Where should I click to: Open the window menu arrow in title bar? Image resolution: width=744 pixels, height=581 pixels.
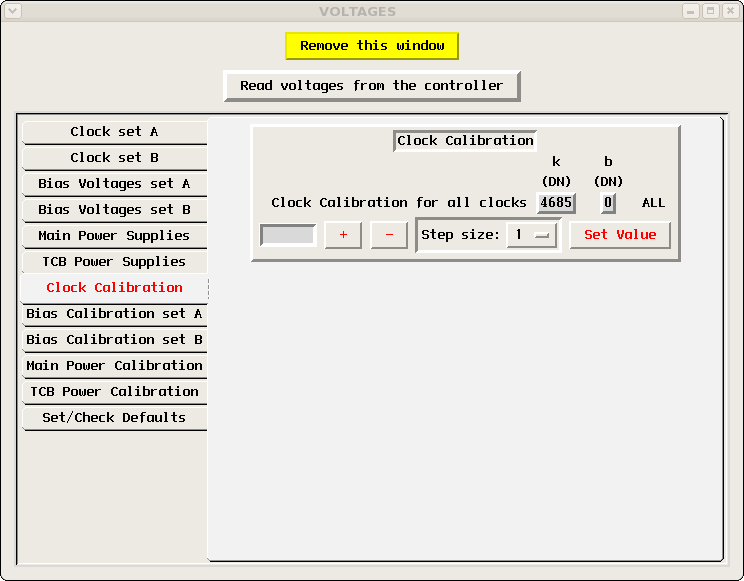point(13,11)
